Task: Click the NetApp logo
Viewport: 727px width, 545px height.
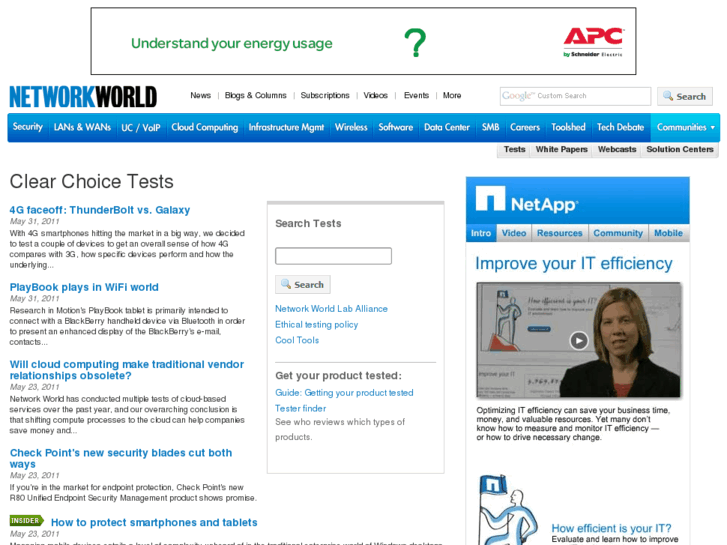Action: point(527,199)
